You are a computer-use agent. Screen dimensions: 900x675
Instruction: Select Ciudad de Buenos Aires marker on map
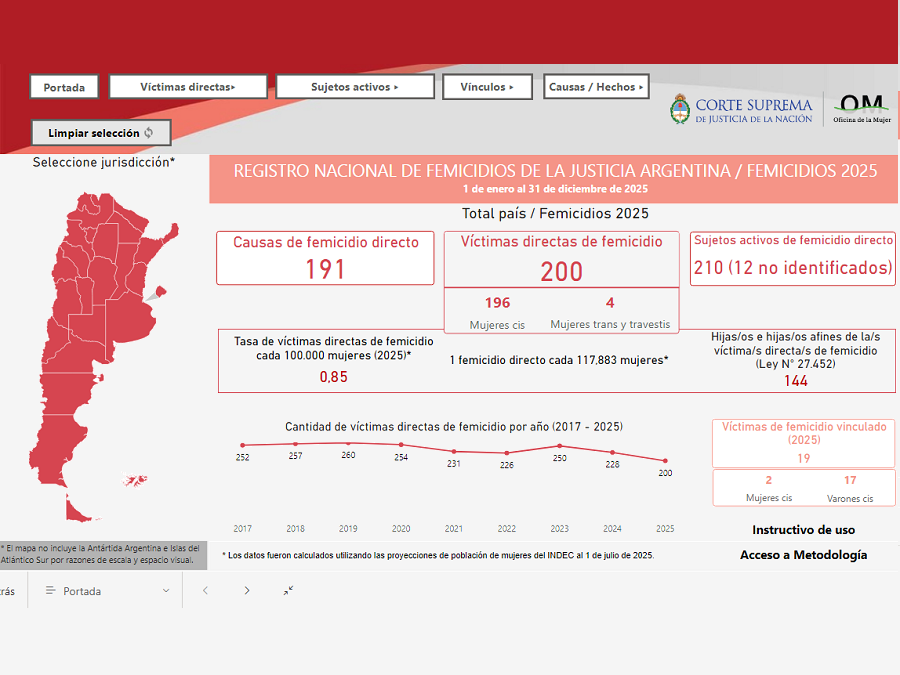click(x=161, y=292)
